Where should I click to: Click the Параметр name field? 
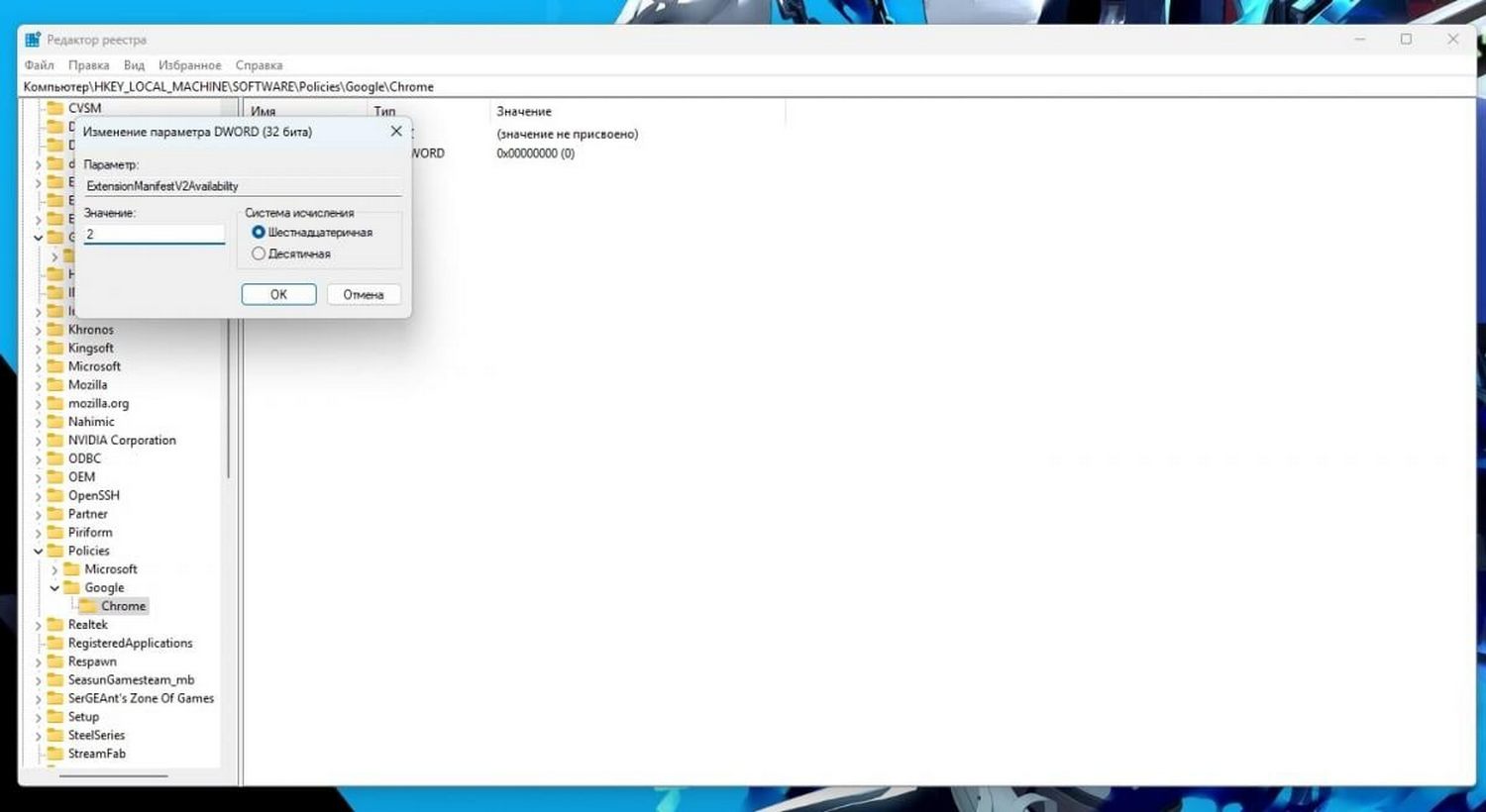pos(243,185)
